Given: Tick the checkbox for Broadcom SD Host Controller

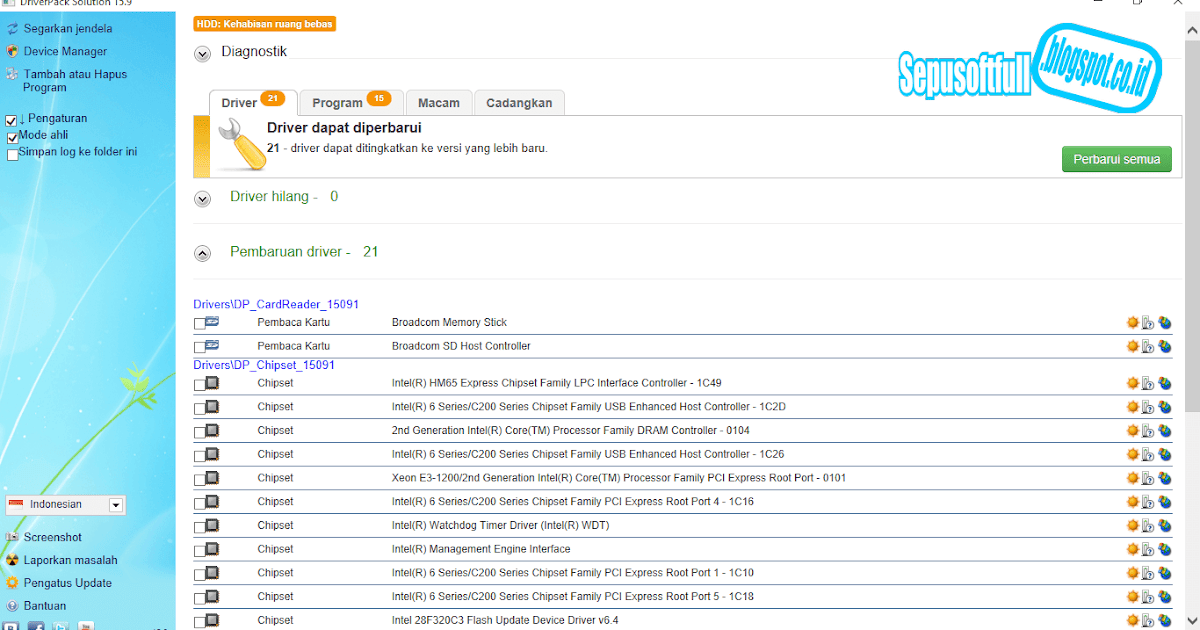Looking at the screenshot, I should [200, 348].
